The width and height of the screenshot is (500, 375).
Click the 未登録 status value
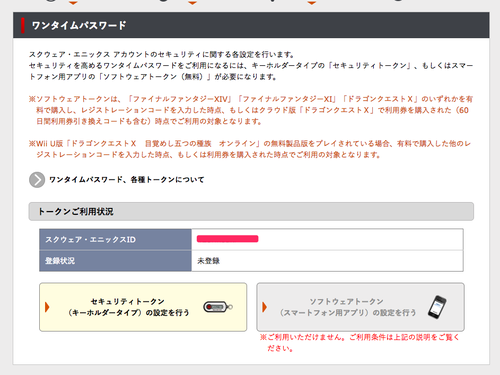pyautogui.click(x=208, y=261)
